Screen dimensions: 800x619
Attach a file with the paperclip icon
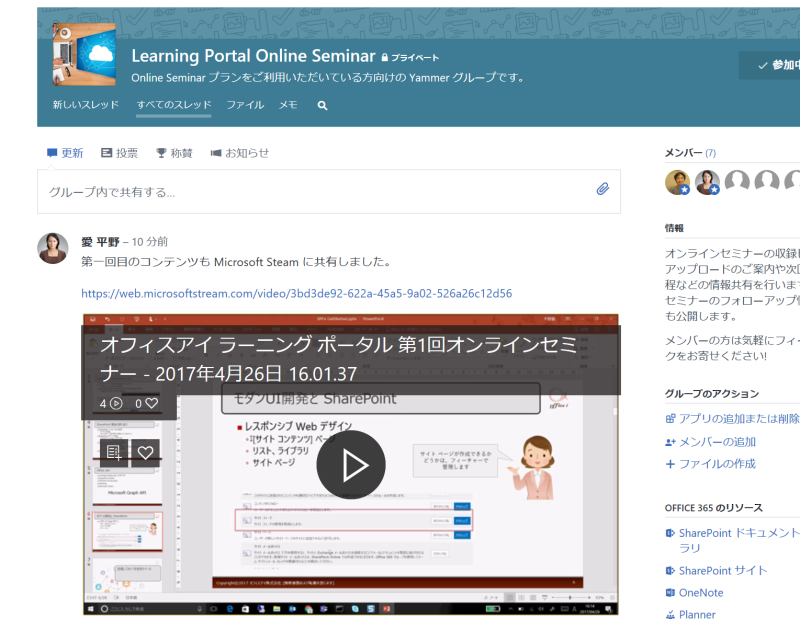pyautogui.click(x=603, y=189)
